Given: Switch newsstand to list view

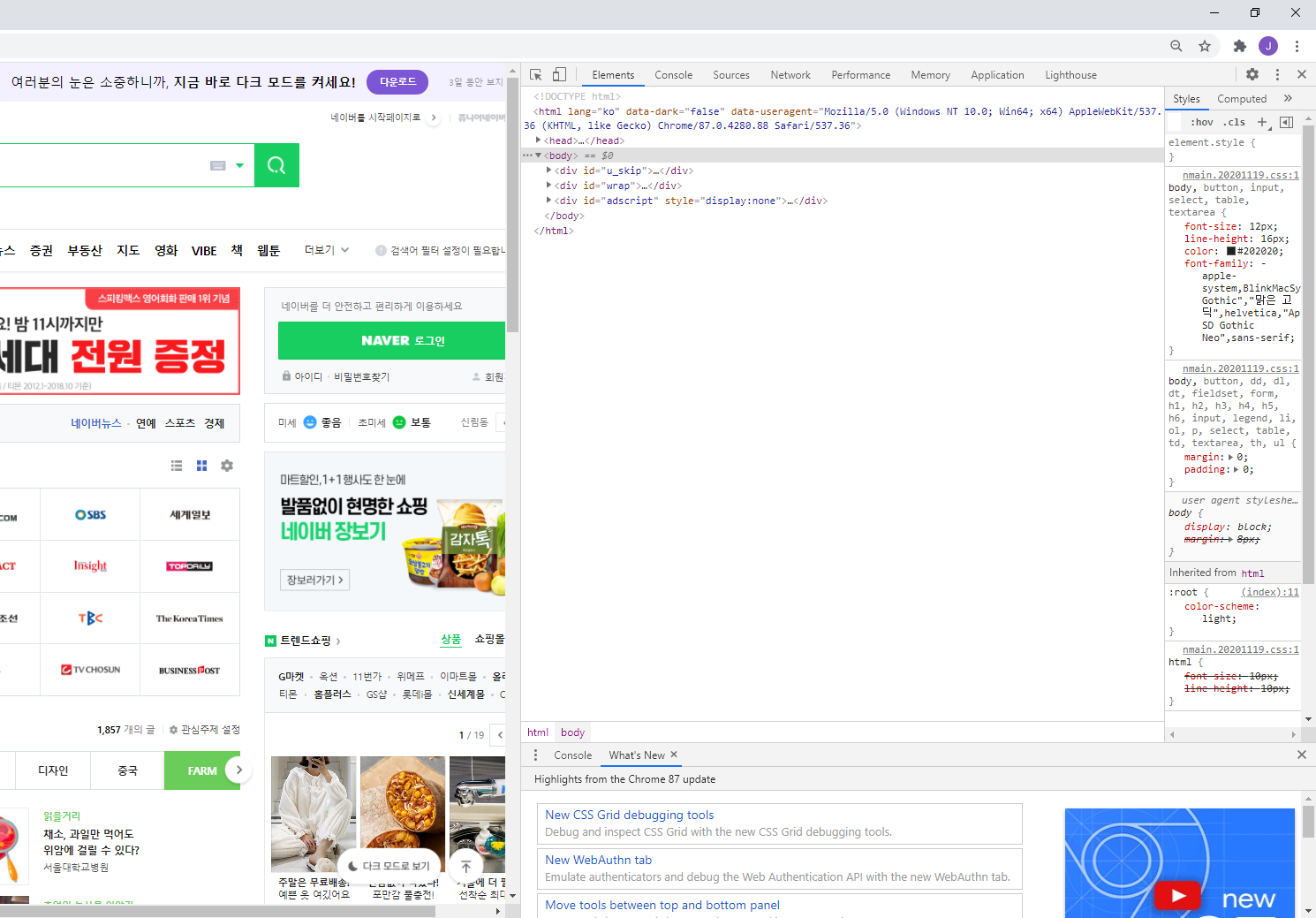Looking at the screenshot, I should [x=177, y=466].
